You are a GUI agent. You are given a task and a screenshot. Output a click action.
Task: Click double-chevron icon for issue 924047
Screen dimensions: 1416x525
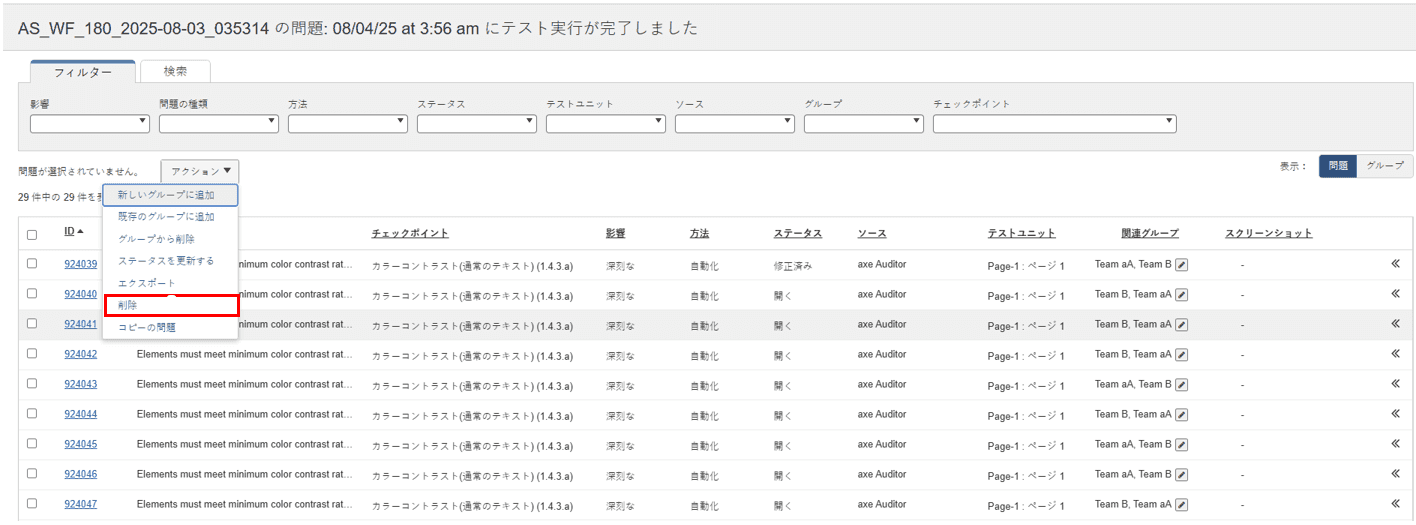coord(1395,504)
